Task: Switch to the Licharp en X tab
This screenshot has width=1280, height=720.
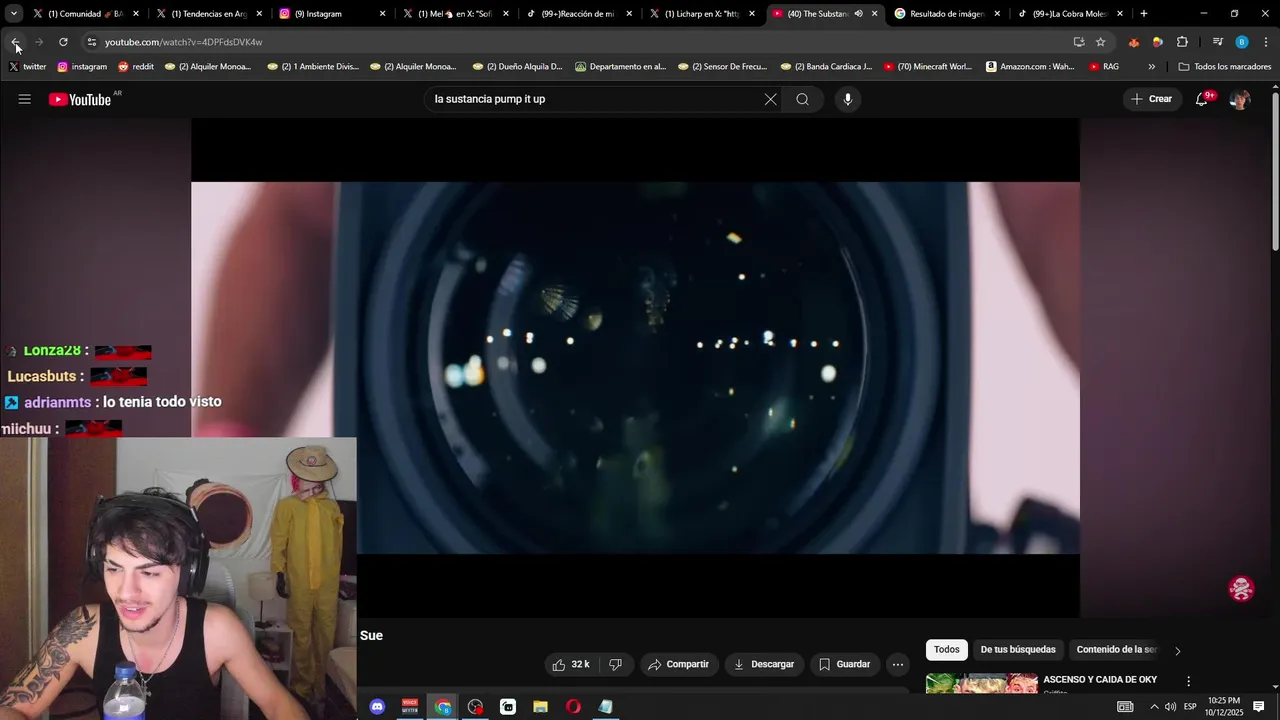Action: pos(702,14)
